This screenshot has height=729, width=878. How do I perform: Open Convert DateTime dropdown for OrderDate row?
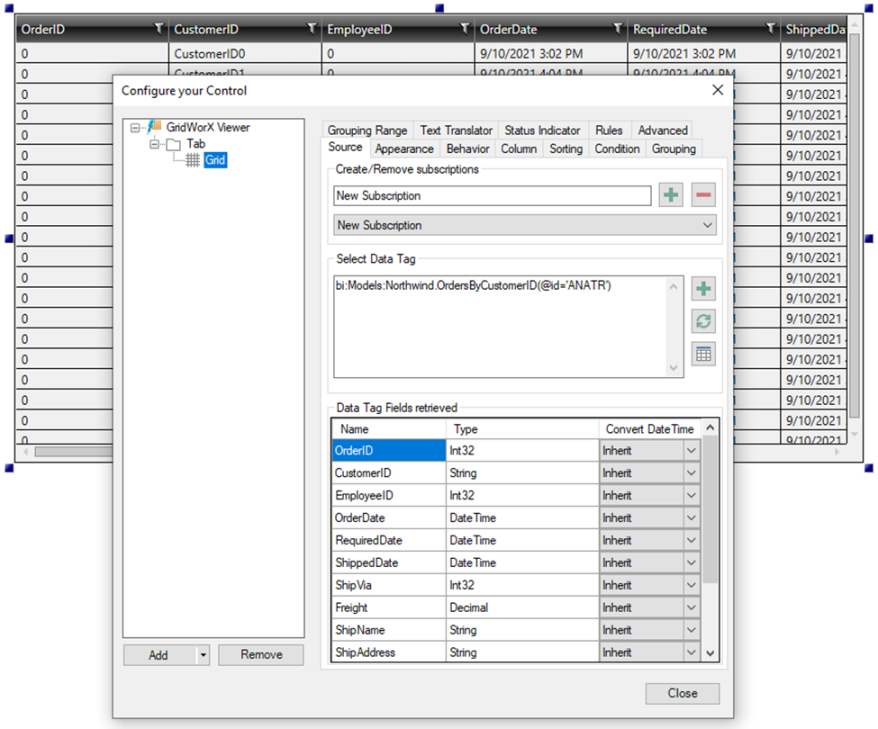tap(690, 518)
